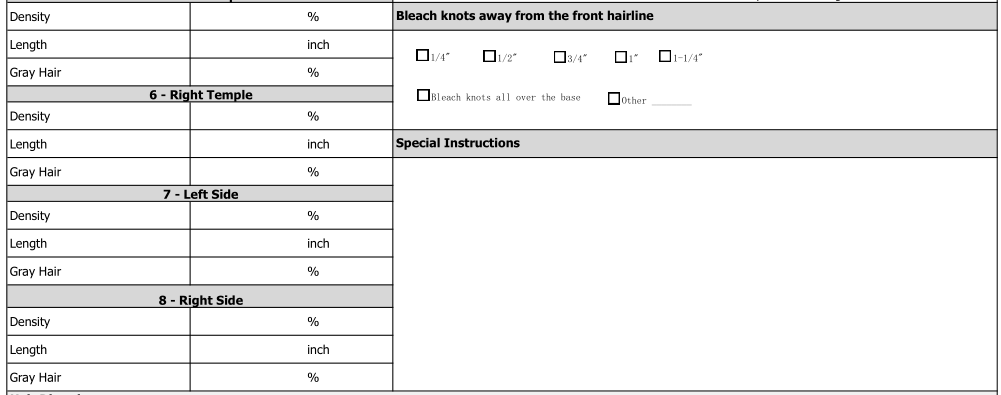The width and height of the screenshot is (1001, 395).
Task: Click the 6 - Right Temple section header
Action: tap(200, 94)
